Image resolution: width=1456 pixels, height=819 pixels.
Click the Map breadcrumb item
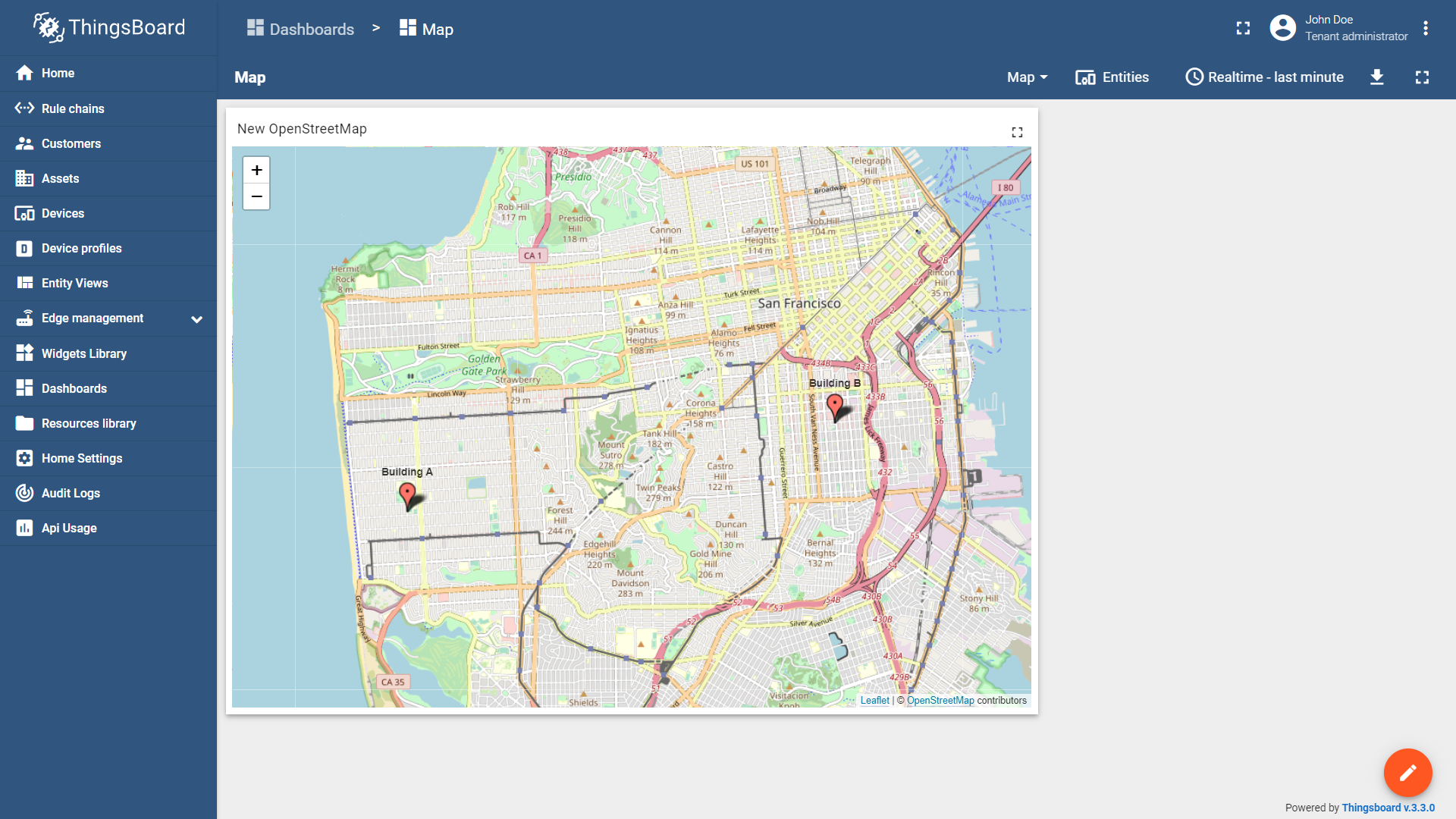[426, 29]
